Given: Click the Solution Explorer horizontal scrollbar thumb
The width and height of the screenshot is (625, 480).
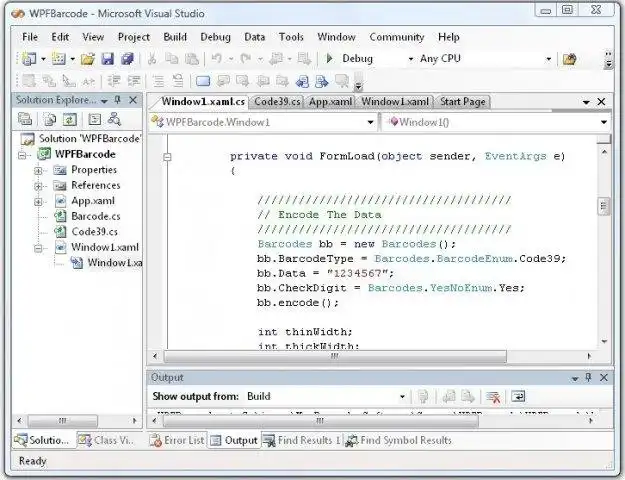Looking at the screenshot, I should point(63,421).
